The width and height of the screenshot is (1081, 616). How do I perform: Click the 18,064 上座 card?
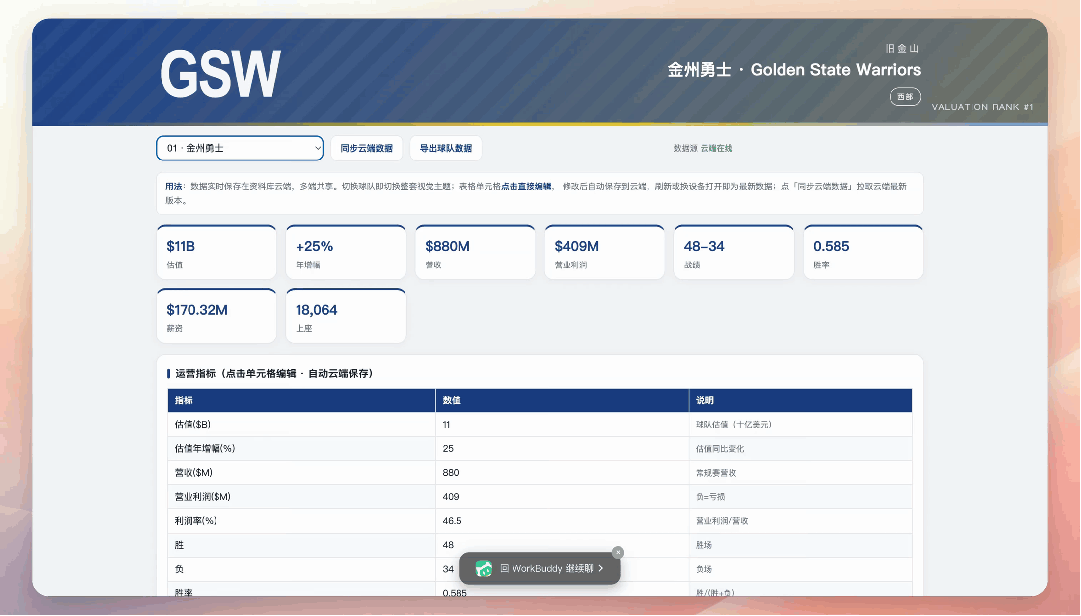point(346,316)
